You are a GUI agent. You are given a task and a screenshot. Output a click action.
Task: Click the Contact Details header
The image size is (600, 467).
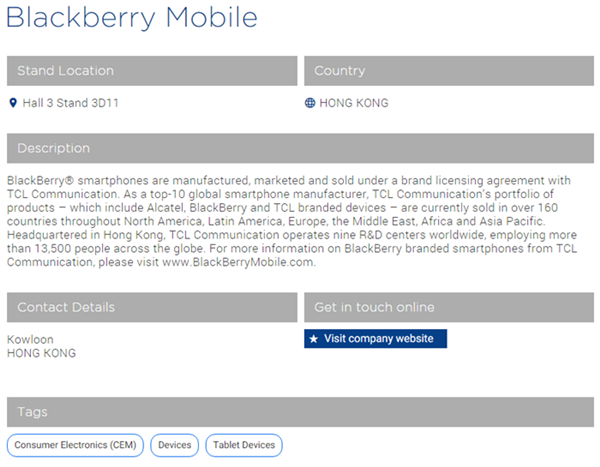[152, 307]
